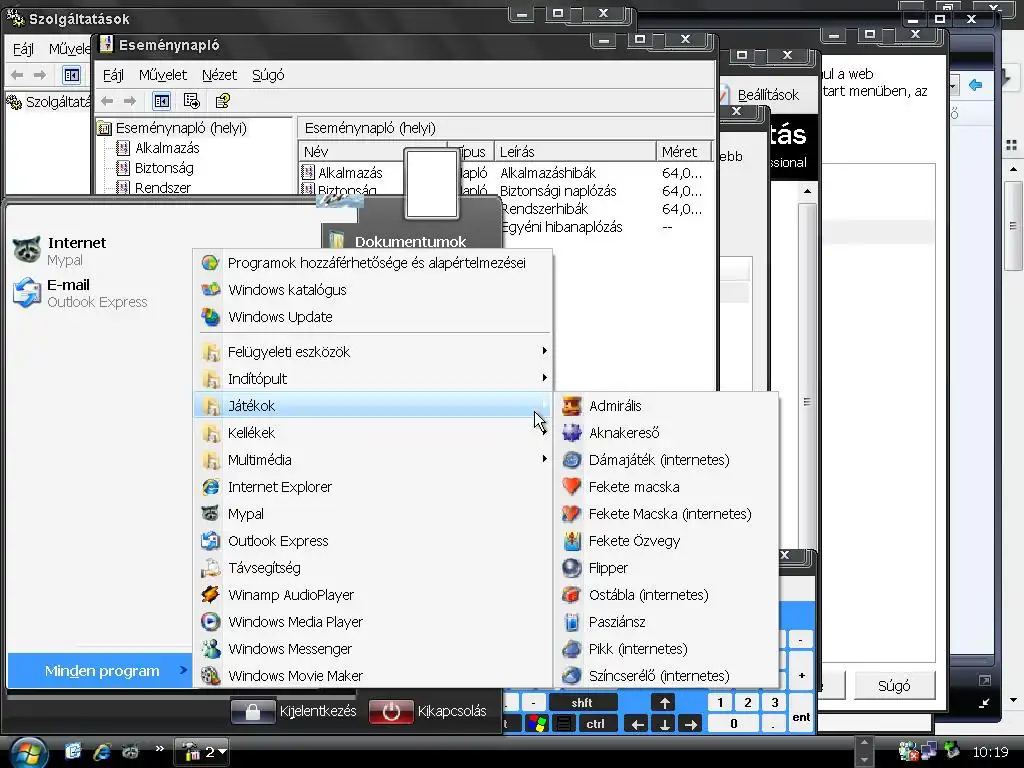This screenshot has height=768, width=1024.
Task: Start Fekete macska hearts game
Action: [x=666, y=487]
